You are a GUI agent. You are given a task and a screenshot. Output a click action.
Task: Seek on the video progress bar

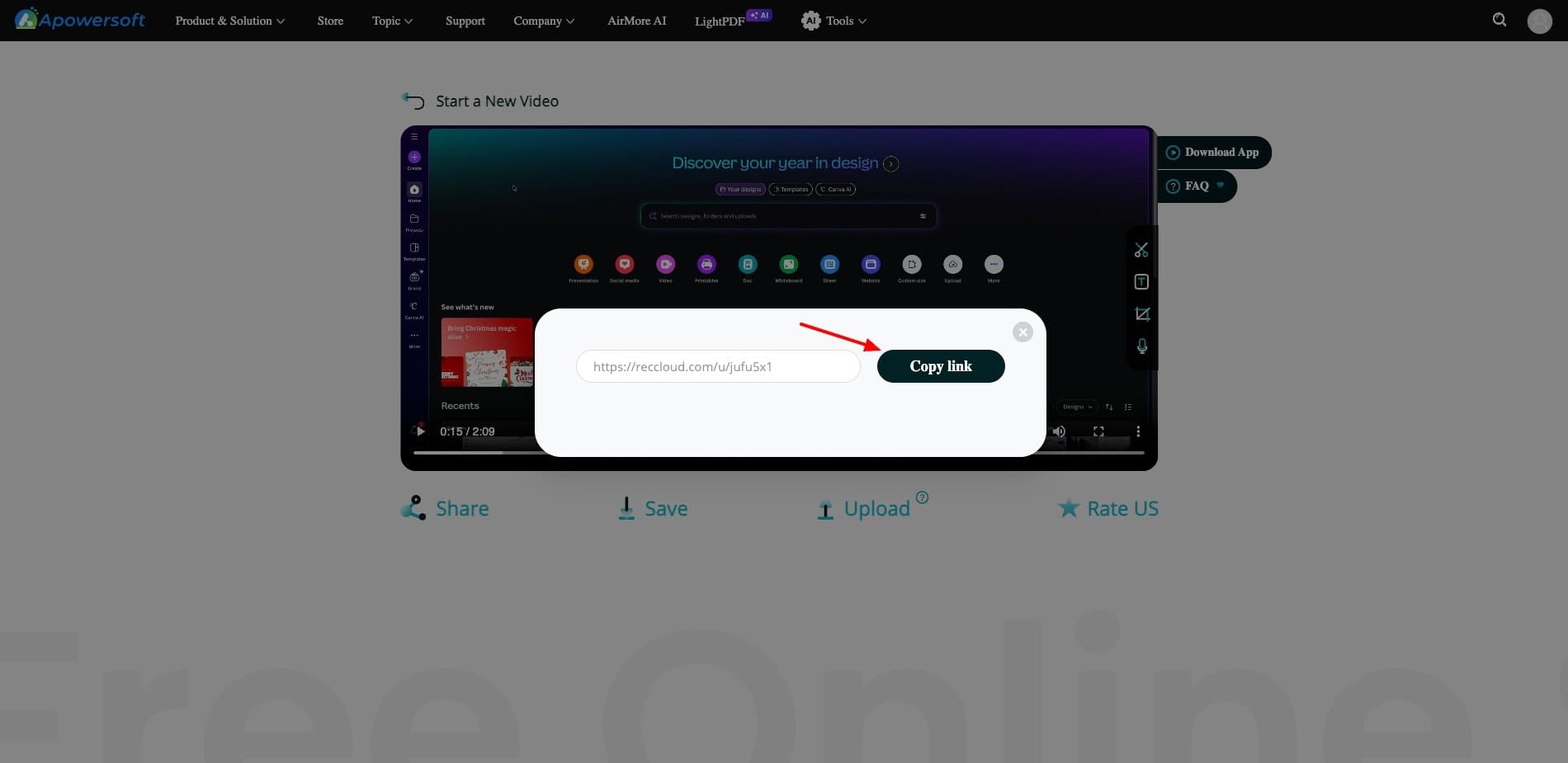point(778,453)
